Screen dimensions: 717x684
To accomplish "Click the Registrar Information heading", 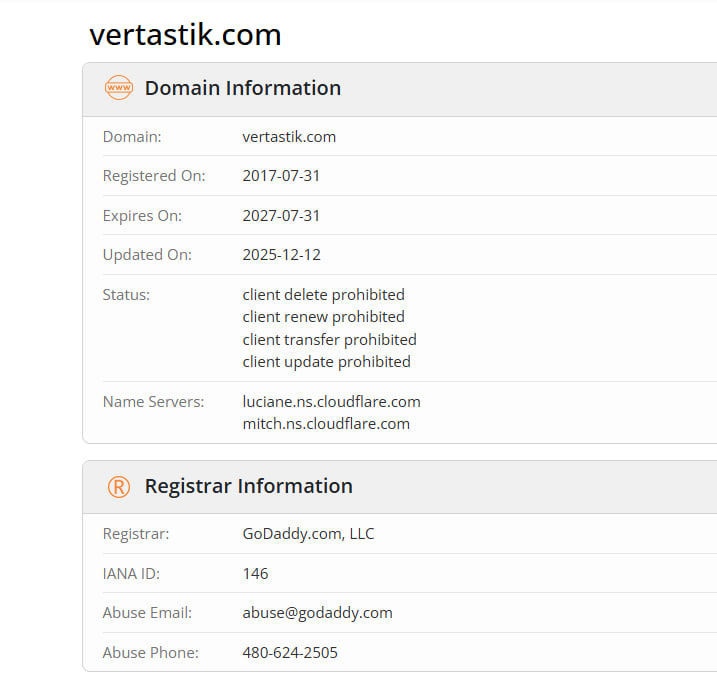I will pyautogui.click(x=249, y=486).
